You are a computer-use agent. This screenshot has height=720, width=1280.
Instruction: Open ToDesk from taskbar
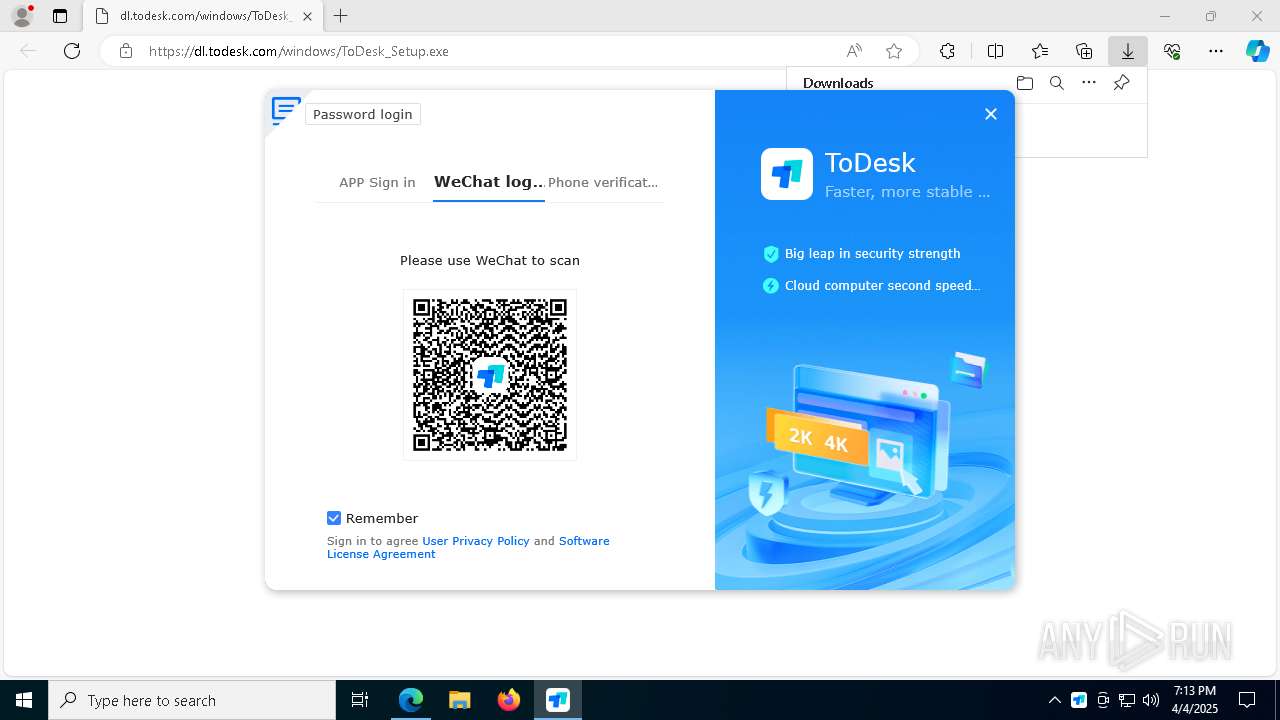[x=557, y=700]
